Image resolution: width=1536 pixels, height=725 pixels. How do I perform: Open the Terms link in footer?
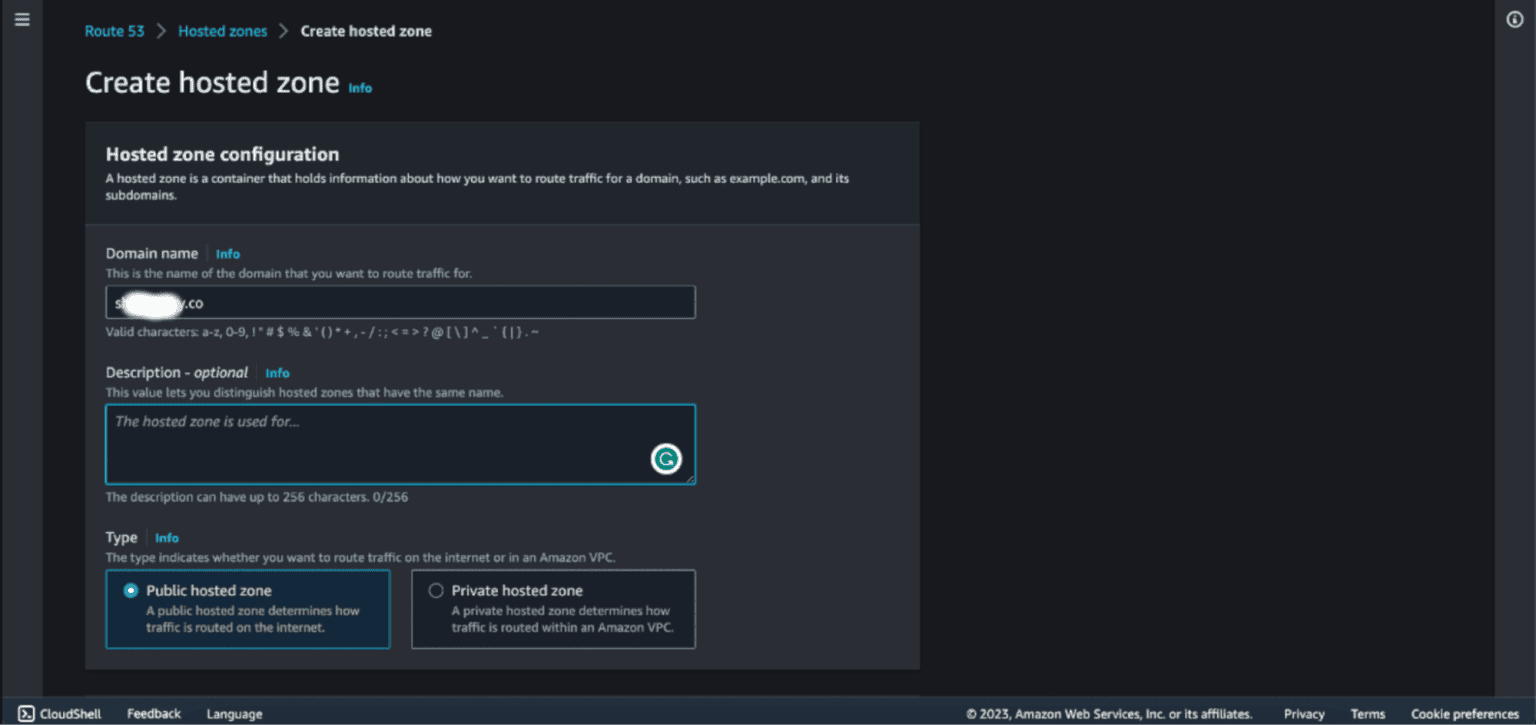[x=1367, y=713]
